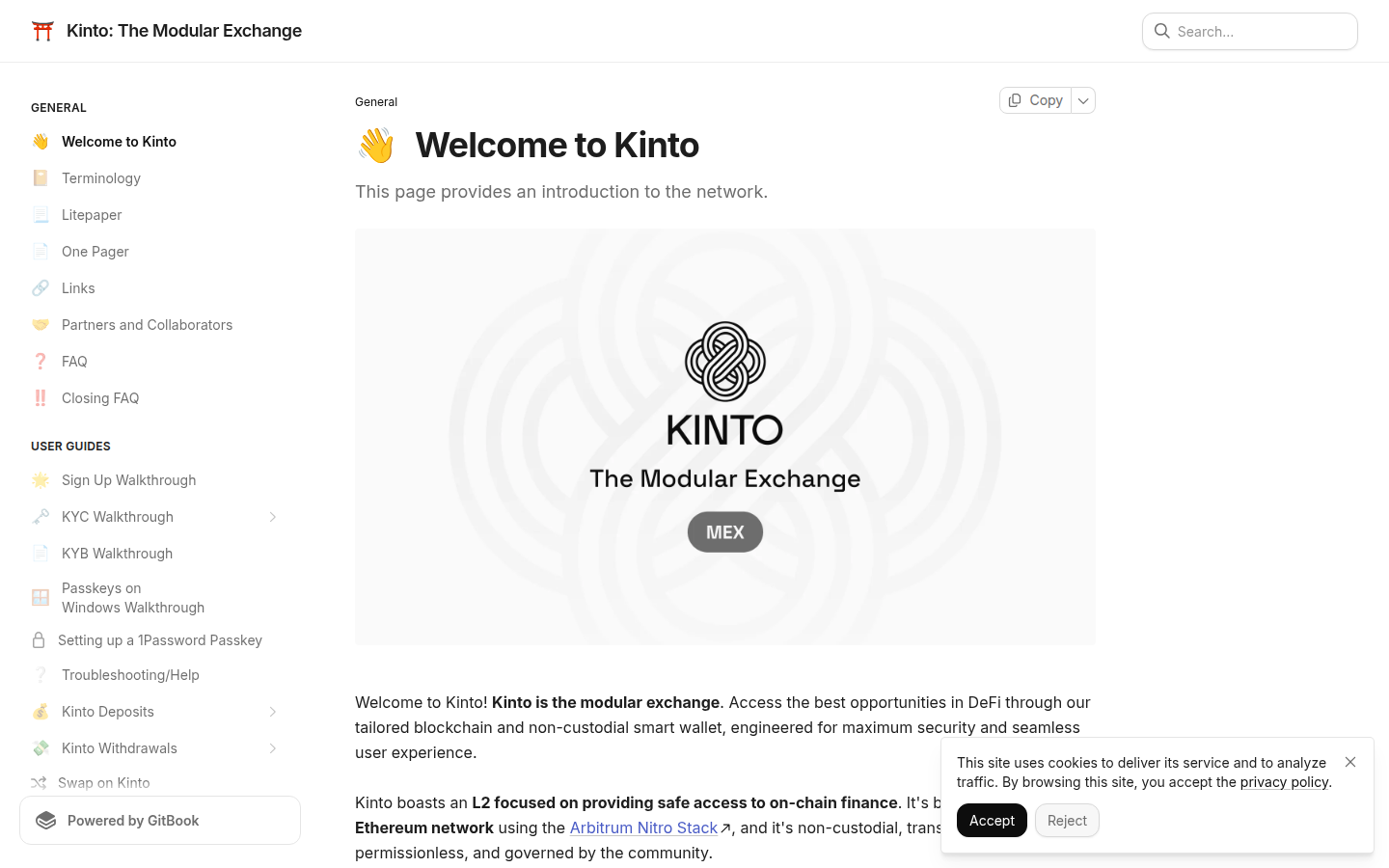Click the site title Kinto: The Modular Exchange
The height and width of the screenshot is (868, 1389).
[x=184, y=31]
